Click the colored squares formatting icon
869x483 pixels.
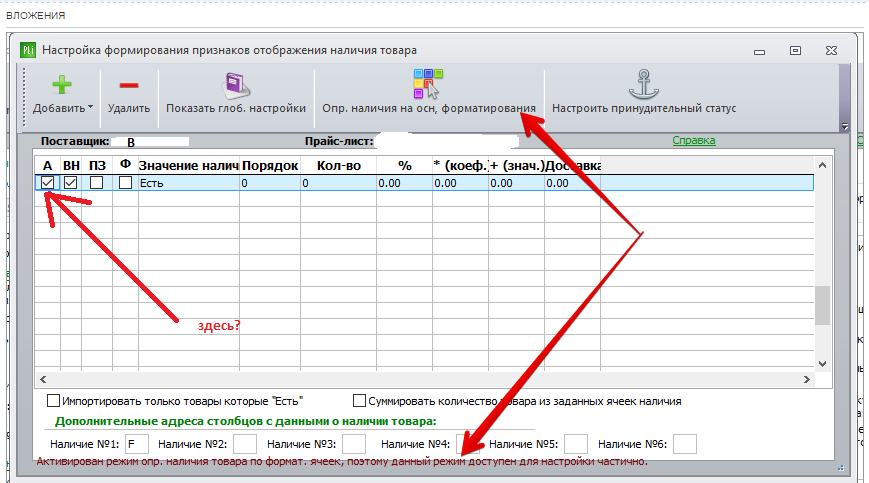pyautogui.click(x=428, y=84)
